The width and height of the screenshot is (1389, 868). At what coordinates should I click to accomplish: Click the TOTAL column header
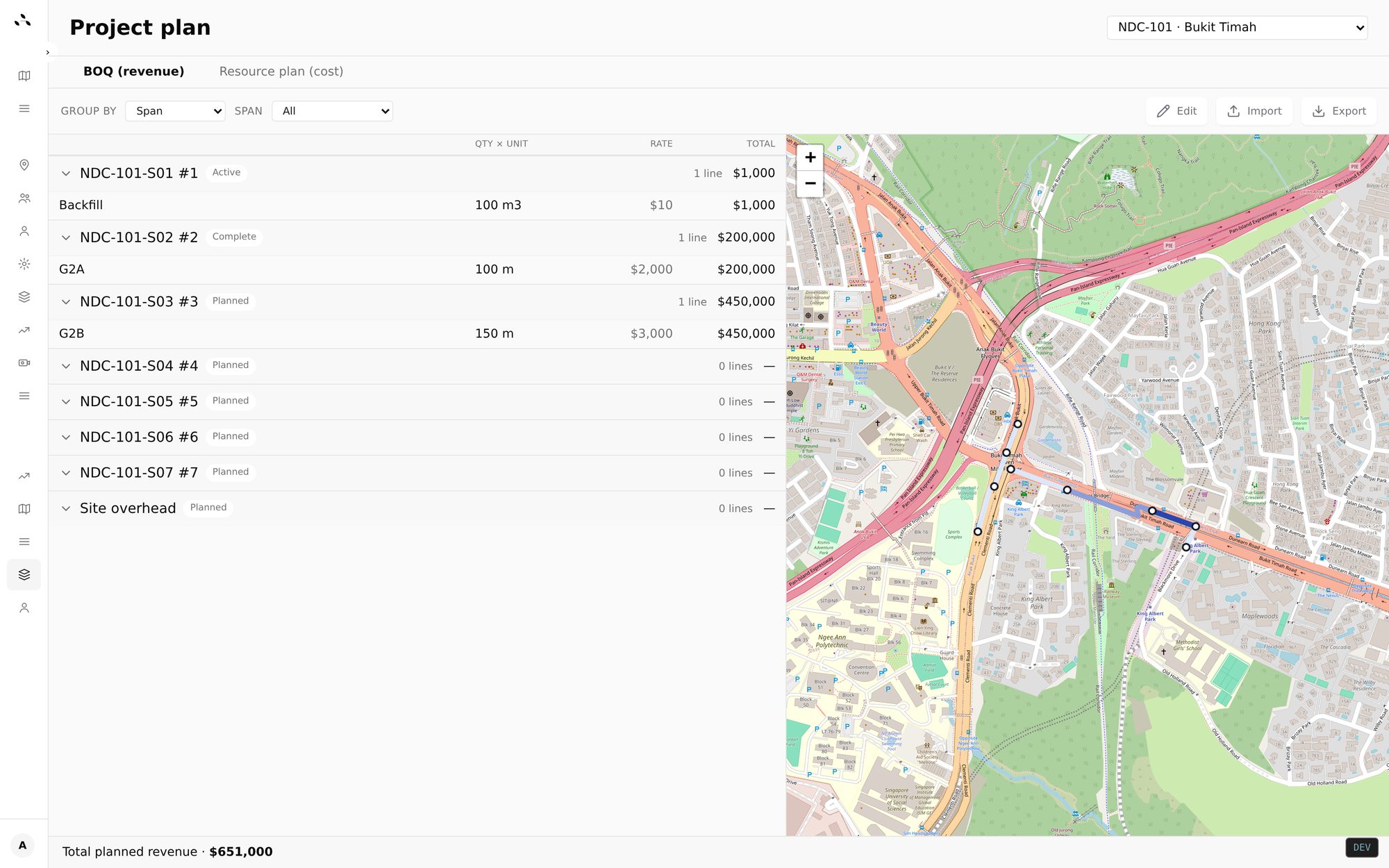[760, 144]
